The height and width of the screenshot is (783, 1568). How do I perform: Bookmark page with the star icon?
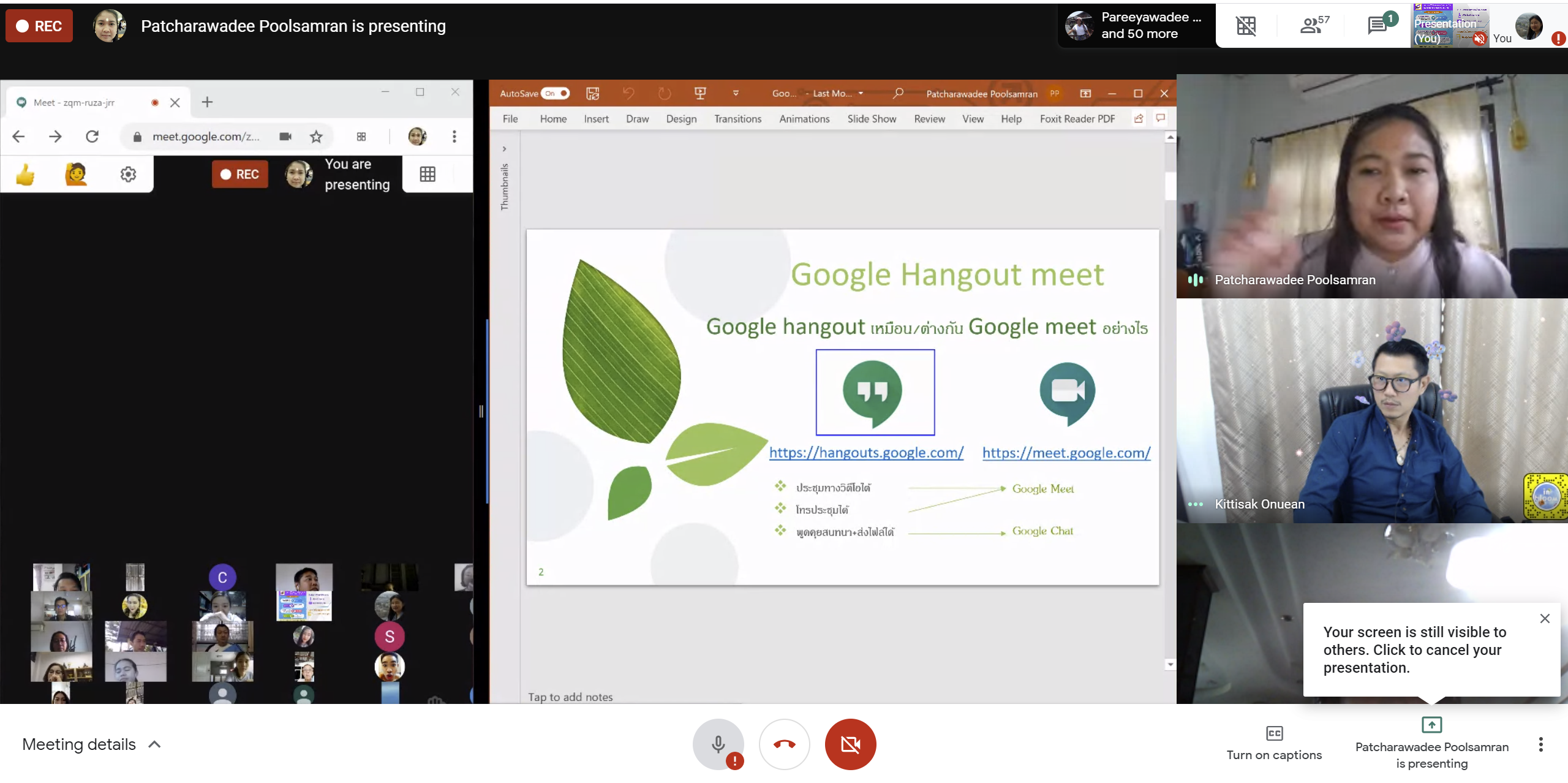pyautogui.click(x=316, y=137)
